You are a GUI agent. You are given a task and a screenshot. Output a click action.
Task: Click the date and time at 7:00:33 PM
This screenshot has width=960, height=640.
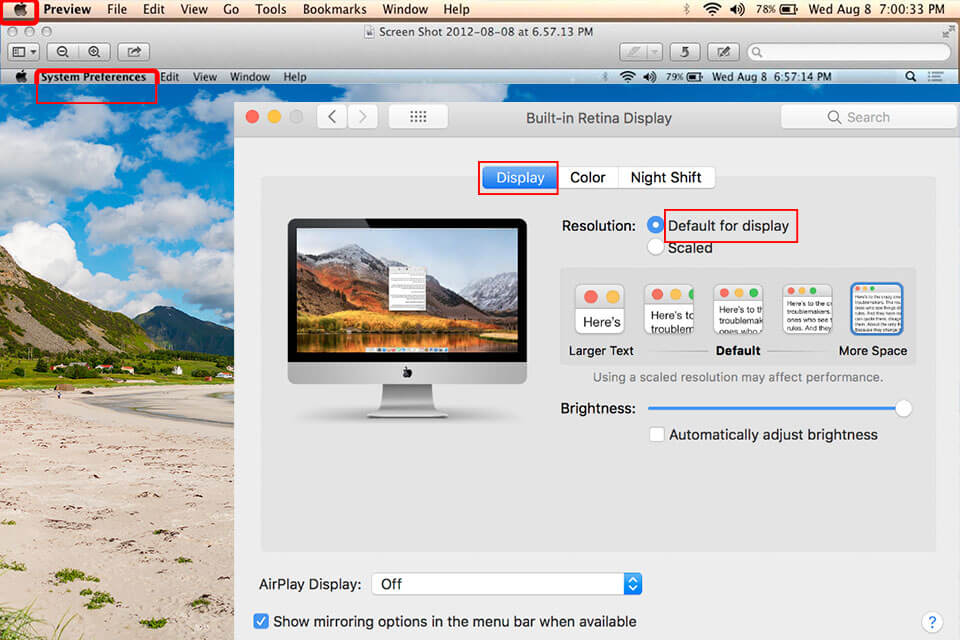pyautogui.click(x=876, y=9)
